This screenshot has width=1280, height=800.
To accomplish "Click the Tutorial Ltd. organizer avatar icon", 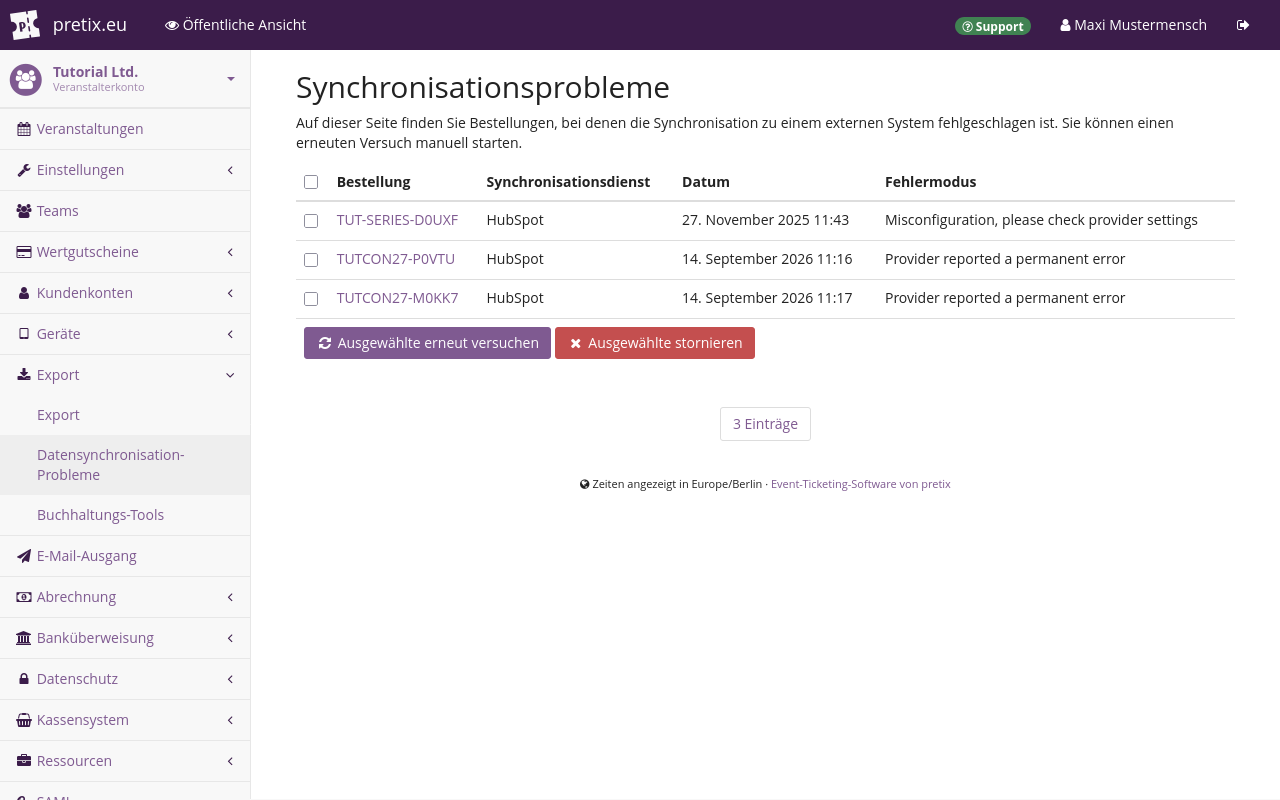I will 26,79.
